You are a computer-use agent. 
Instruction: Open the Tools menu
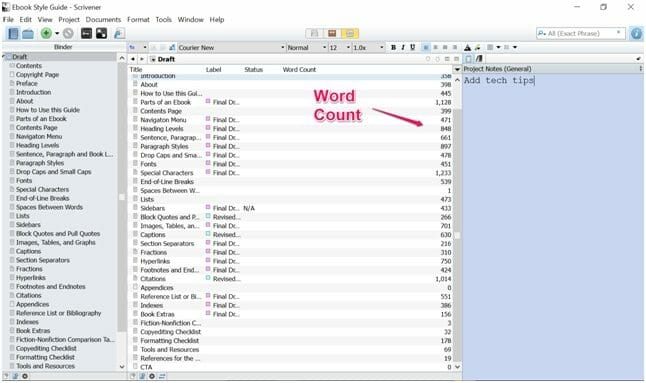tap(164, 19)
